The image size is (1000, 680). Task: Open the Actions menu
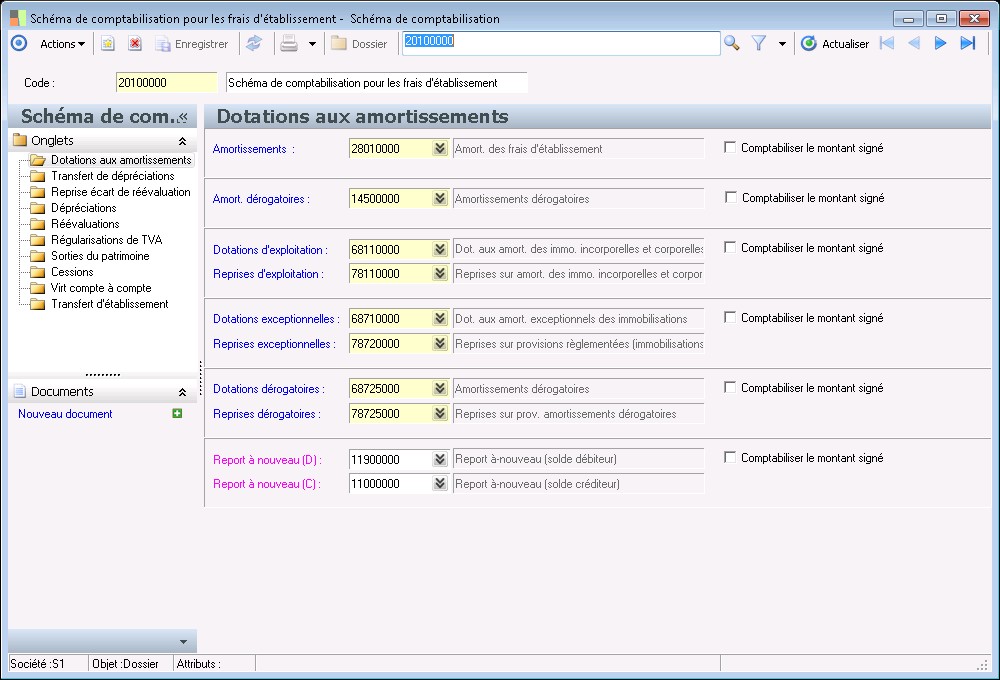pyautogui.click(x=62, y=44)
